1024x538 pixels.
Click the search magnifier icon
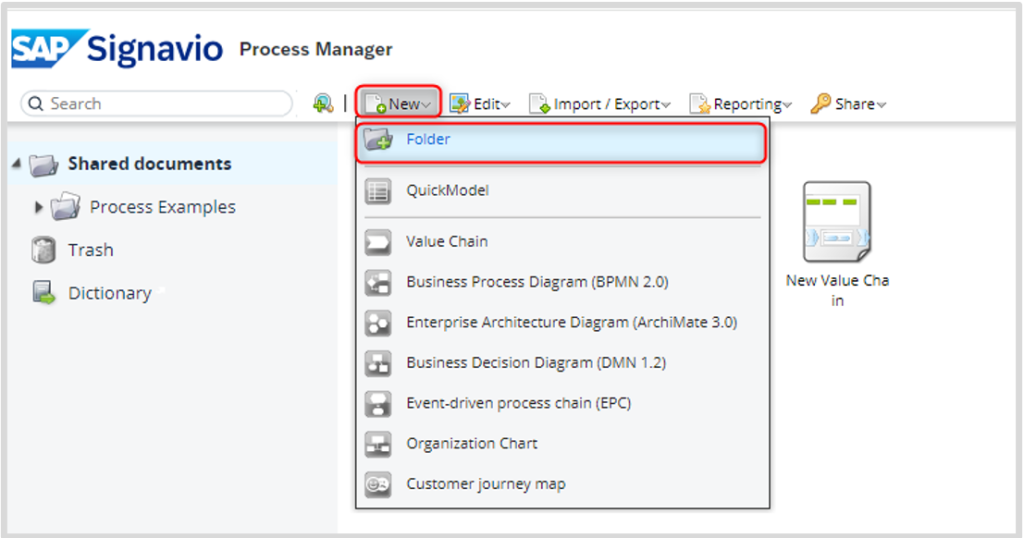tap(36, 104)
